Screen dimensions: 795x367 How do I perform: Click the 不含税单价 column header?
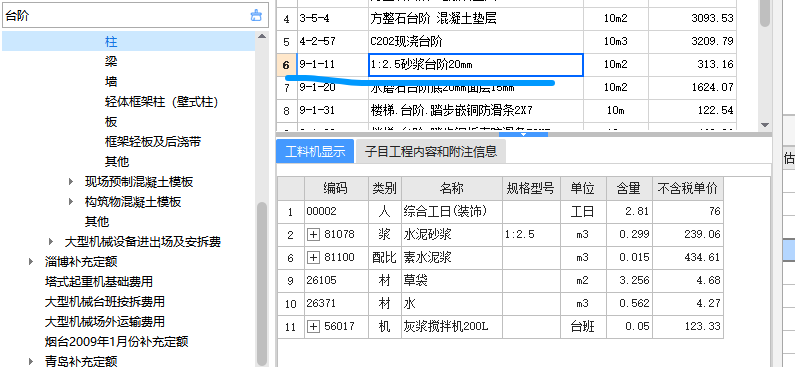[688, 189]
